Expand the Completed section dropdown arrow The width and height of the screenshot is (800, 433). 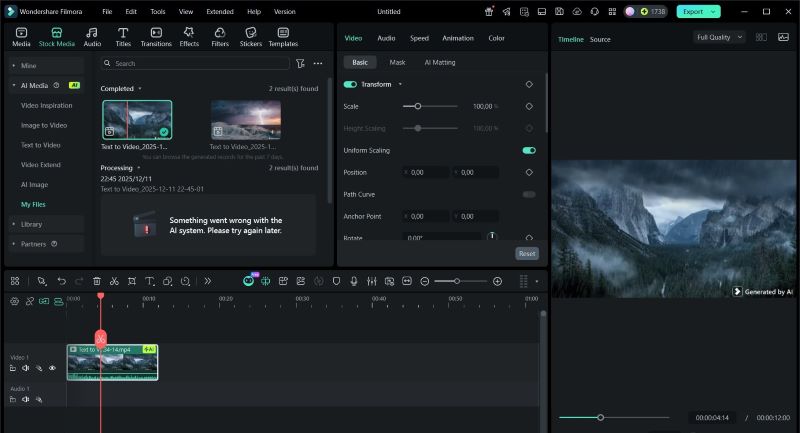click(140, 89)
